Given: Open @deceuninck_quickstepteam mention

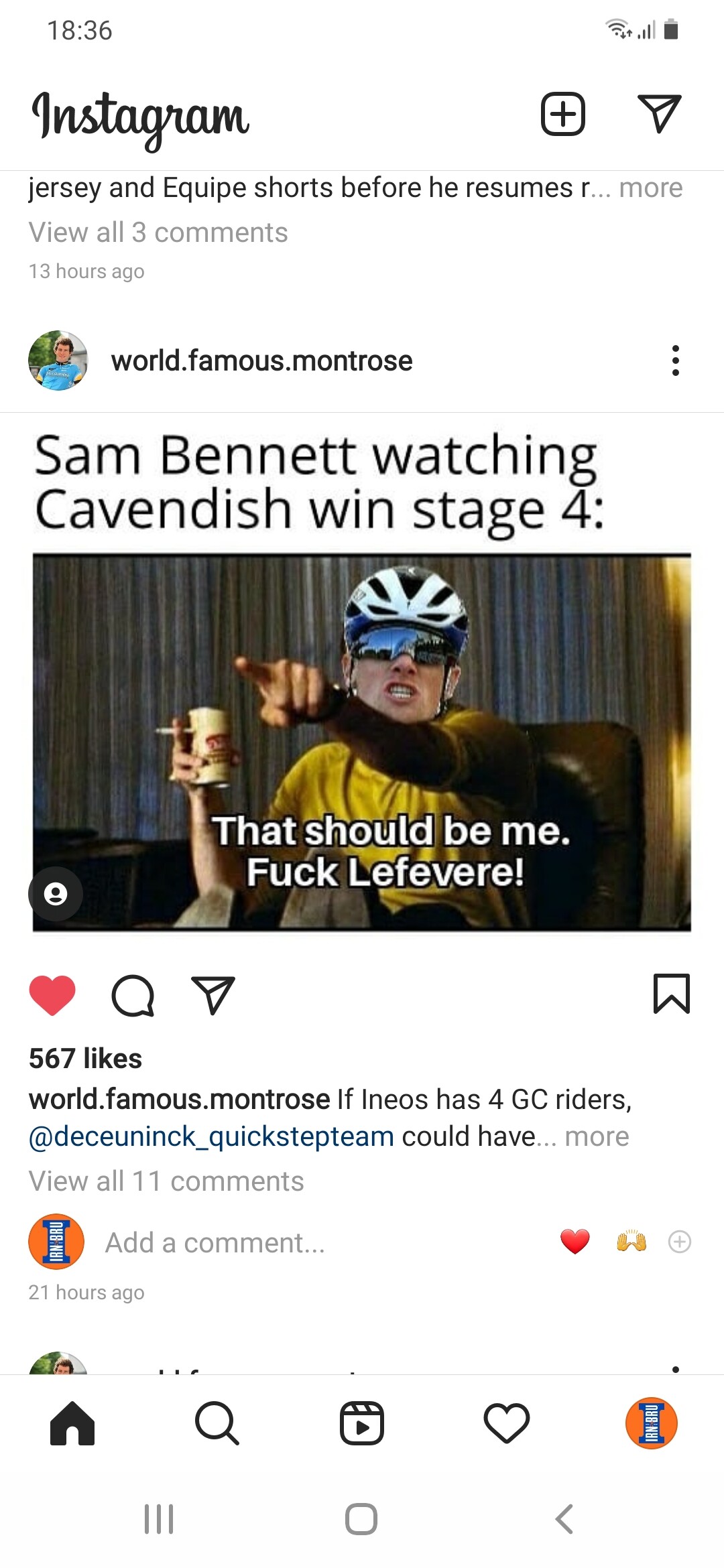Looking at the screenshot, I should click(x=211, y=1136).
